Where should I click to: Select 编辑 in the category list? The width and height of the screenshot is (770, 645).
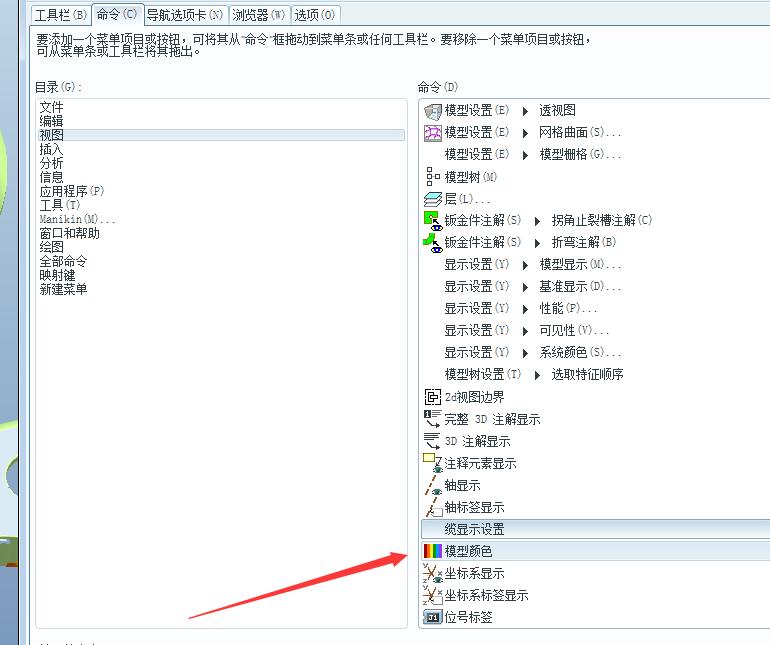click(x=52, y=121)
